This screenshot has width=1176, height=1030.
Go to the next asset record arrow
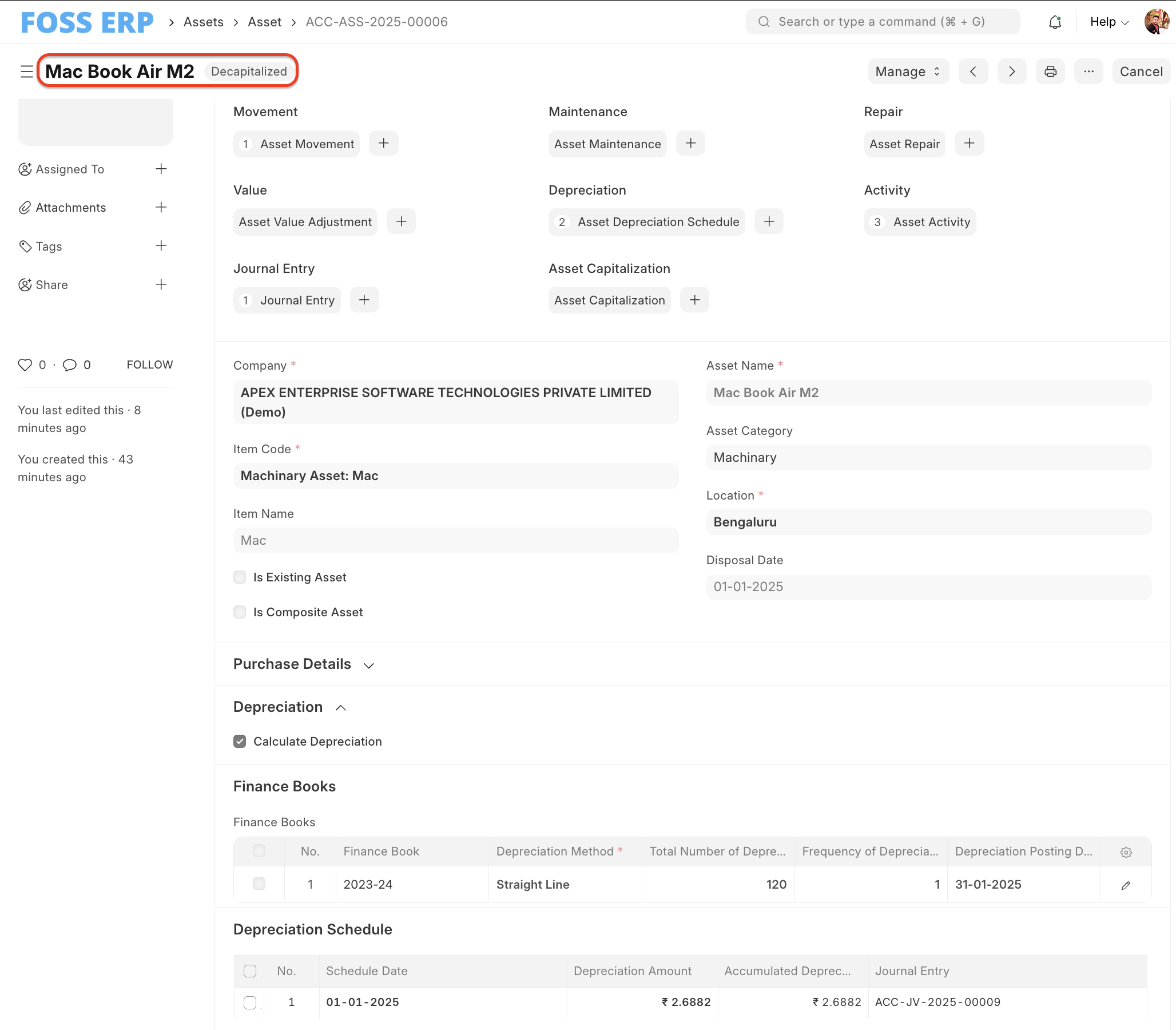(x=1012, y=72)
